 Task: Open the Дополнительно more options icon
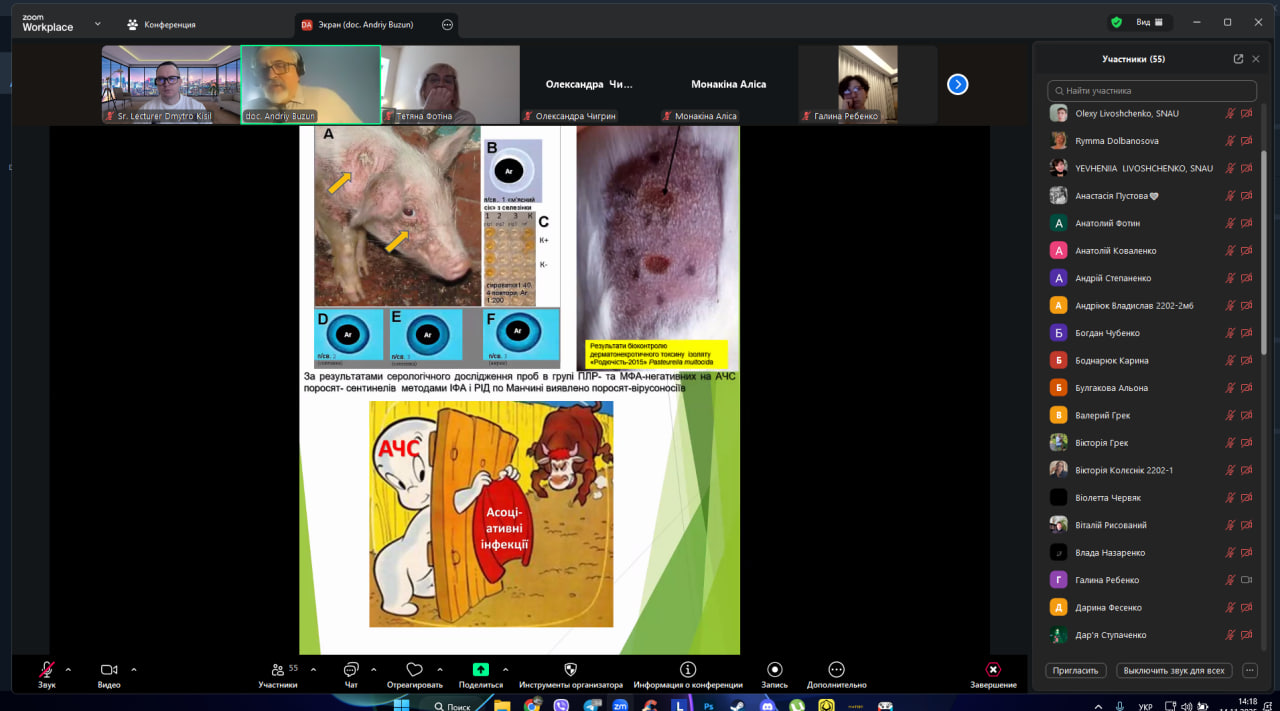[837, 670]
